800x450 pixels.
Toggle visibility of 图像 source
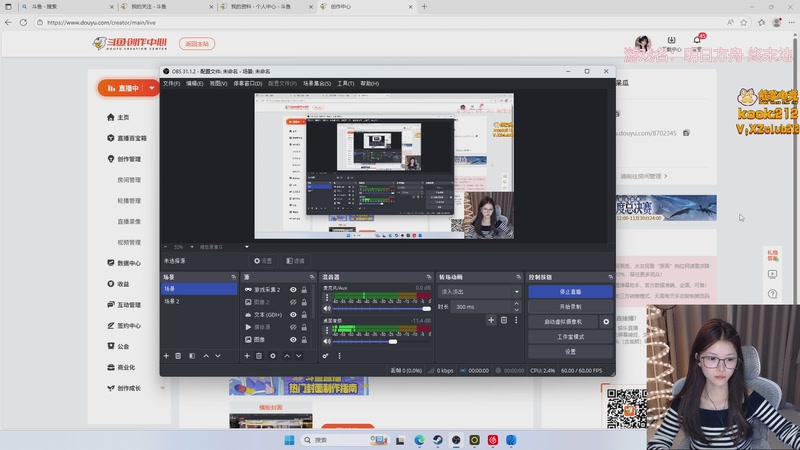pyautogui.click(x=293, y=339)
